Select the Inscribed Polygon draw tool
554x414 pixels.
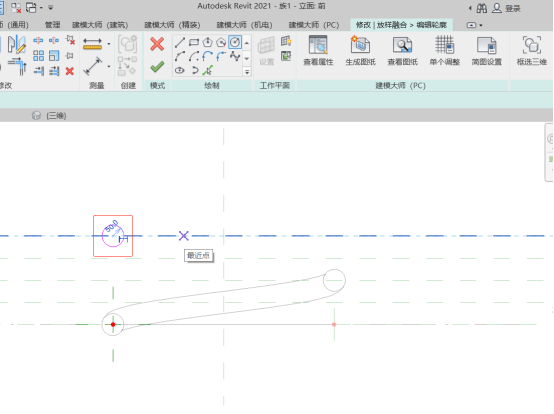point(207,43)
